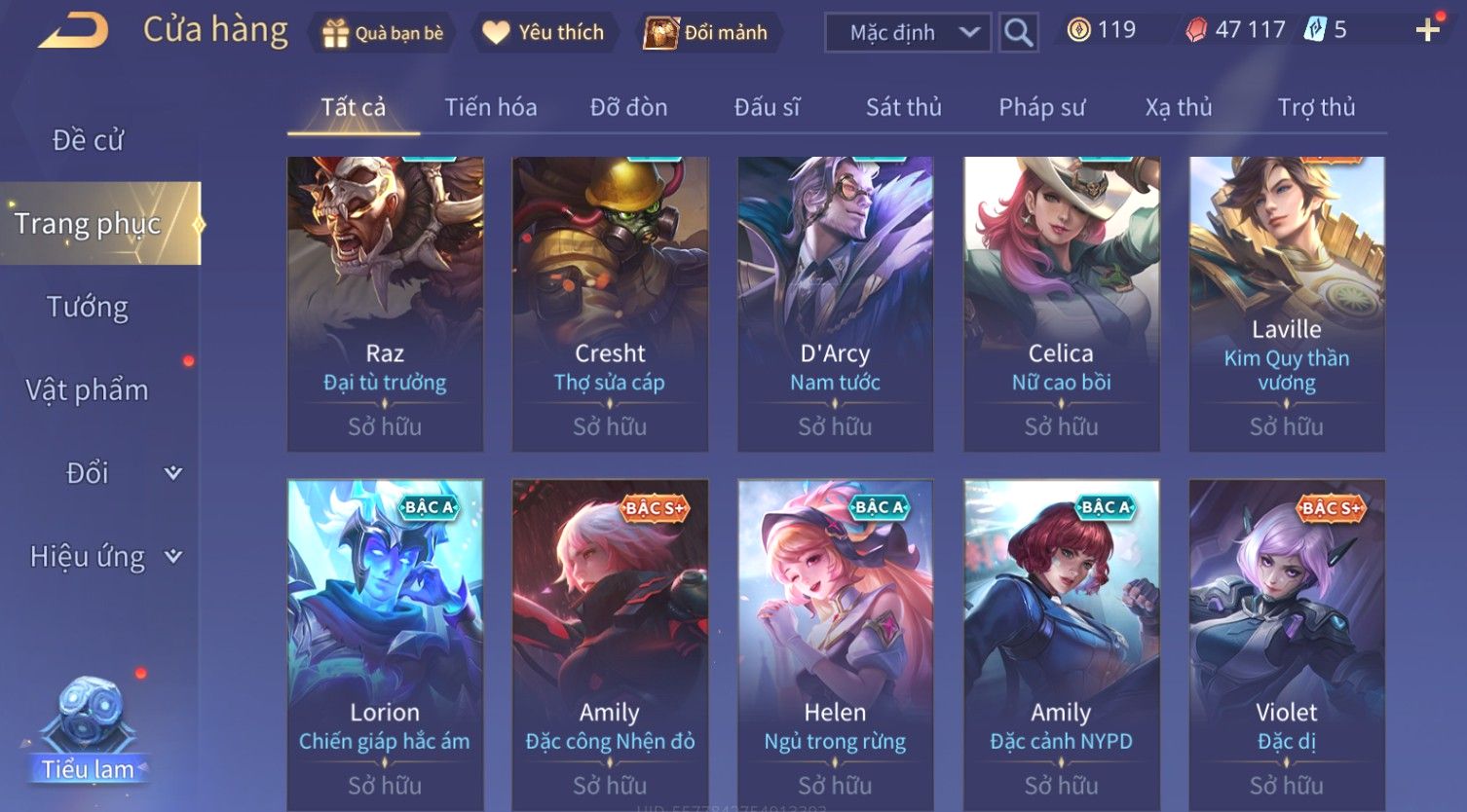Tap the gold coin balance icon
The height and width of the screenshot is (812, 1467).
pyautogui.click(x=1078, y=30)
